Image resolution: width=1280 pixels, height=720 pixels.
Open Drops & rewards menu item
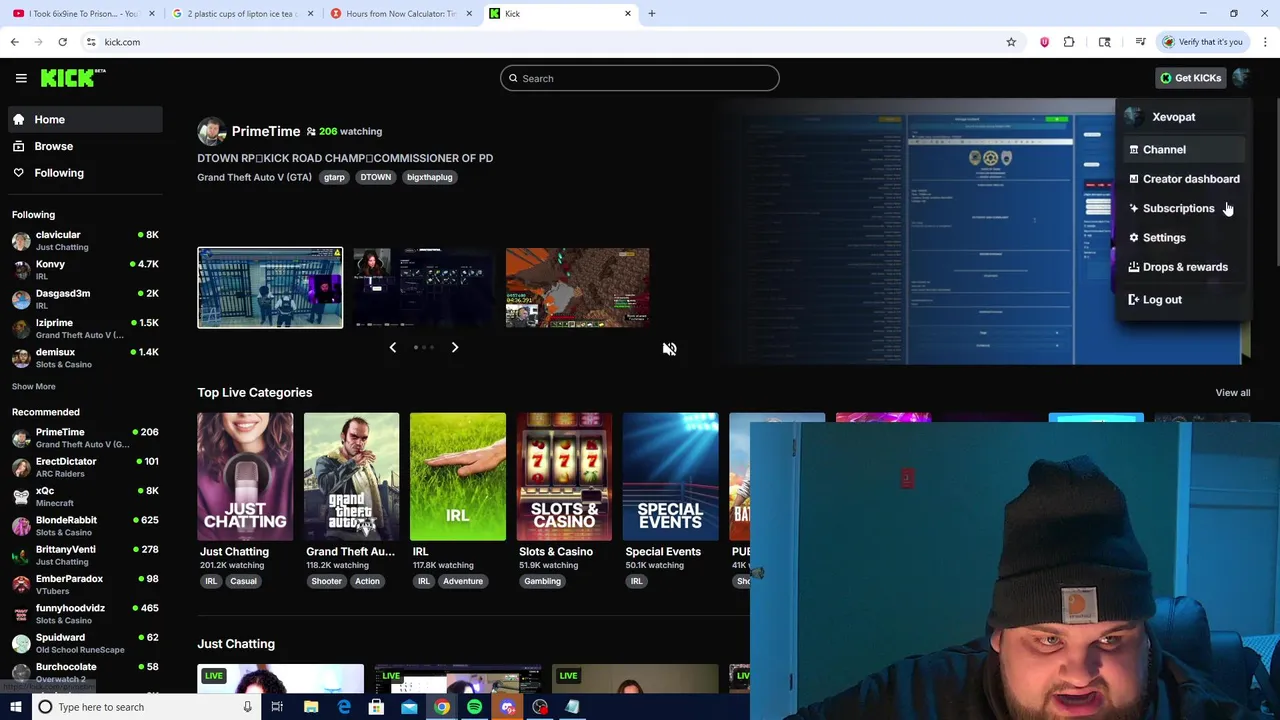tap(1182, 267)
